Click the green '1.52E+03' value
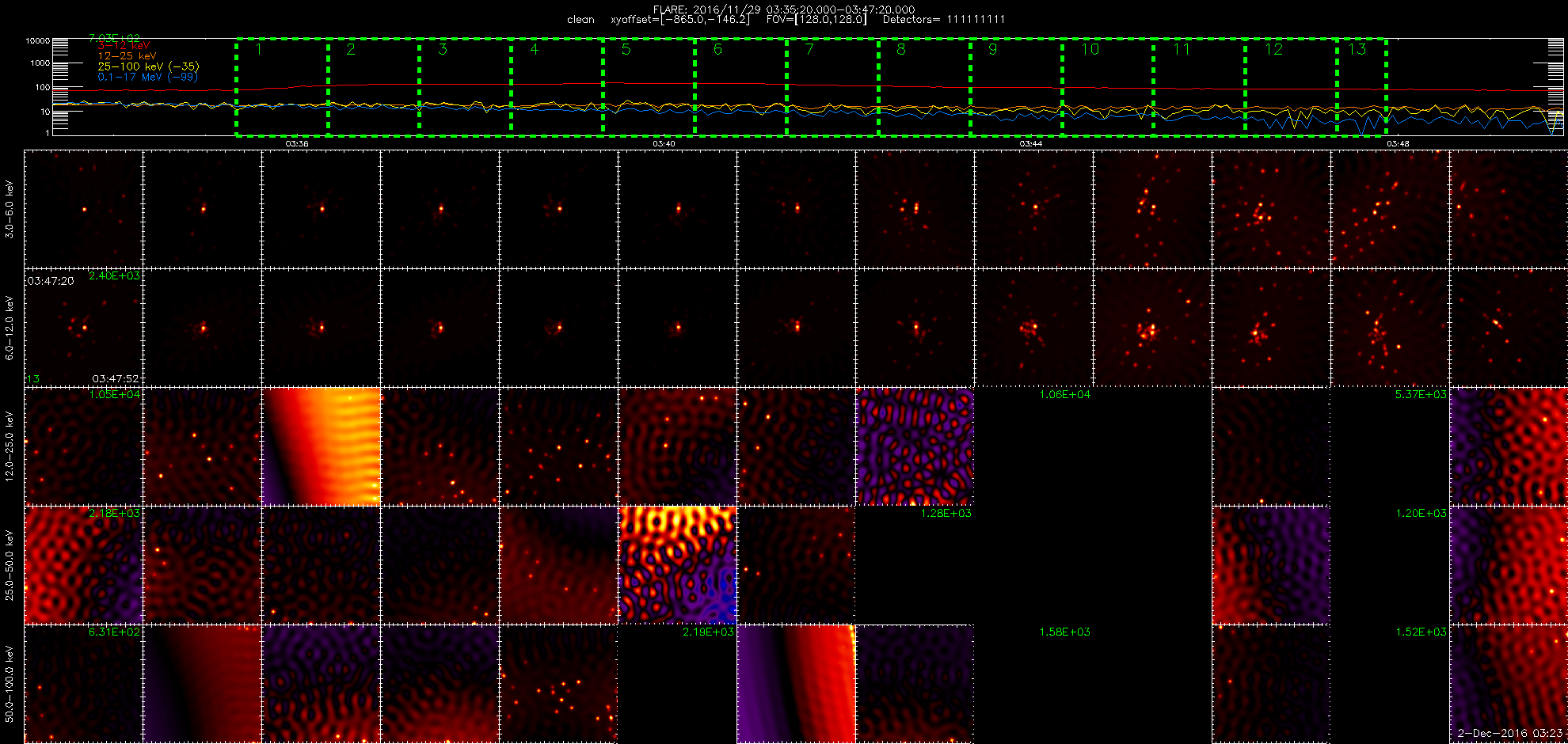1568x744 pixels. pyautogui.click(x=1421, y=632)
